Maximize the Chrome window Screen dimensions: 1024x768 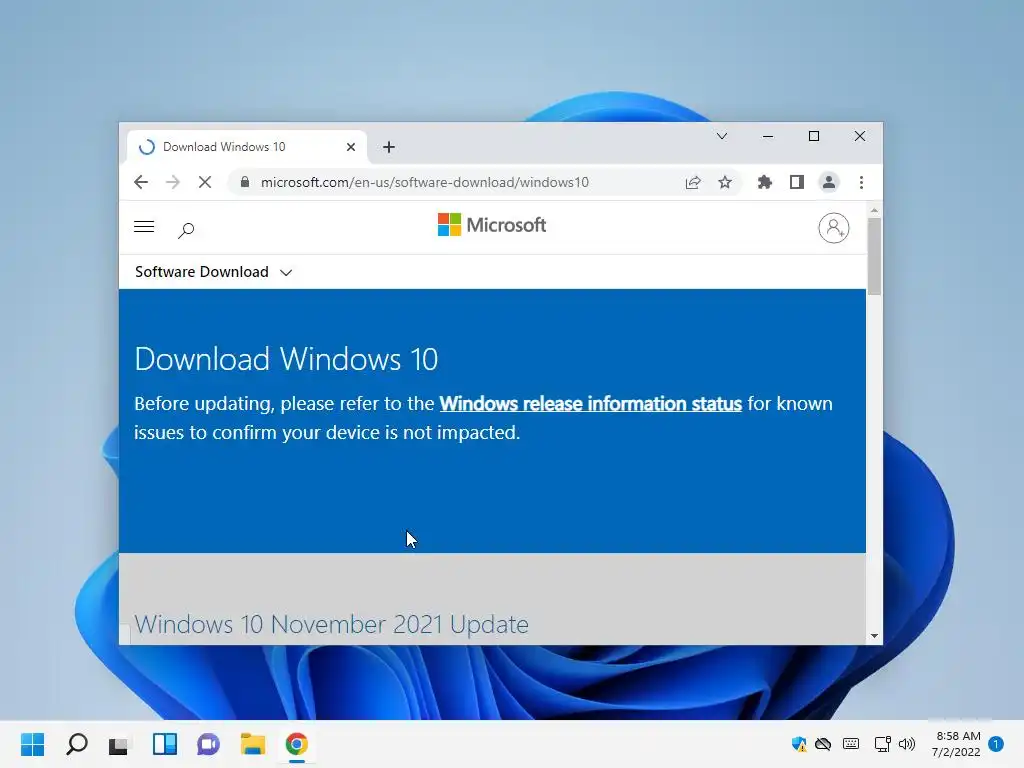tap(814, 136)
